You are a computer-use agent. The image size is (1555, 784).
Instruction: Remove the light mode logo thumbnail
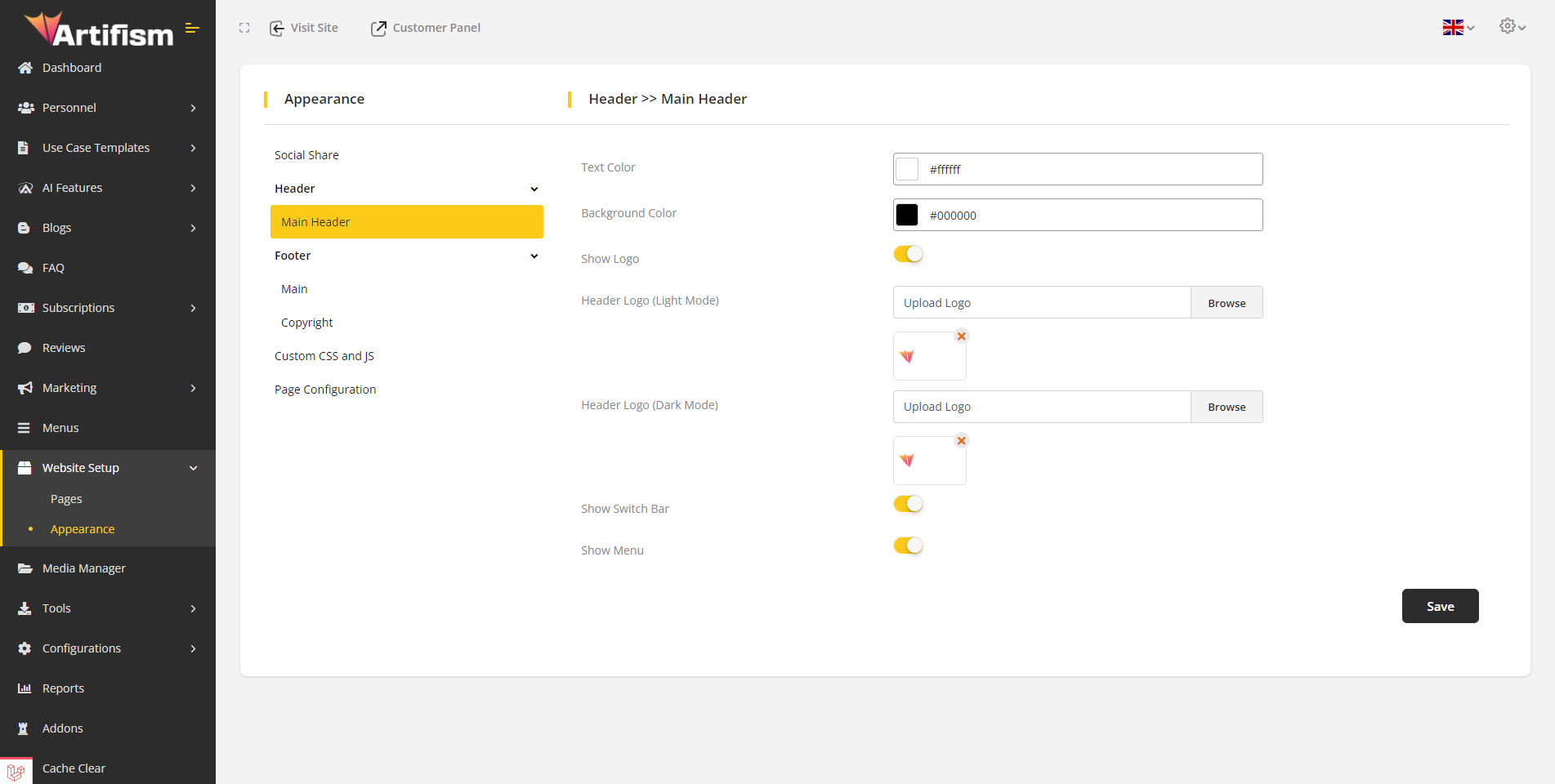962,336
